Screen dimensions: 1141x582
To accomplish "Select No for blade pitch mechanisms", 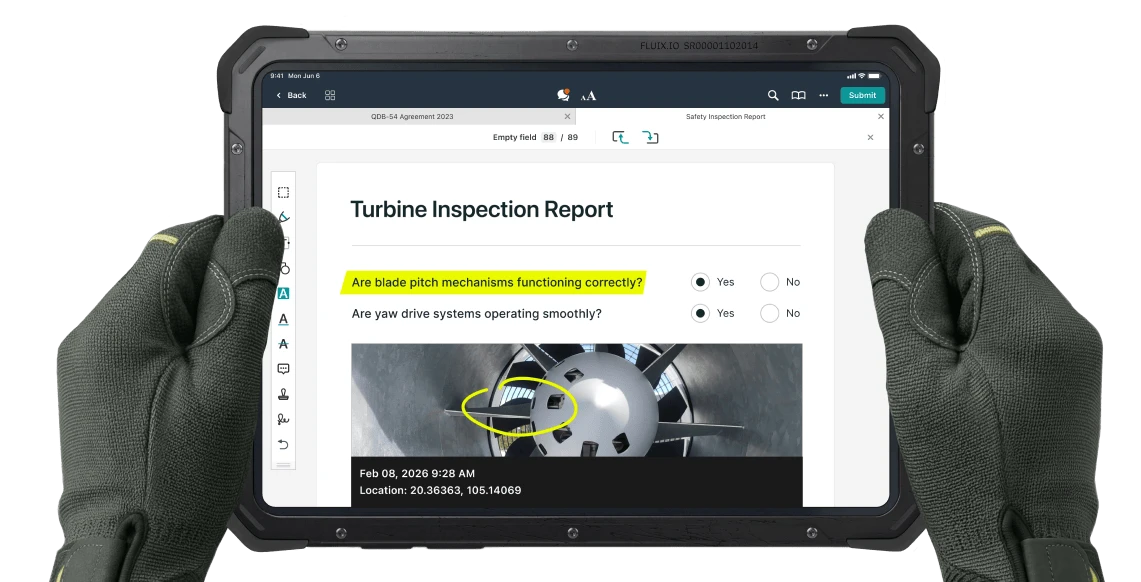I will point(769,282).
